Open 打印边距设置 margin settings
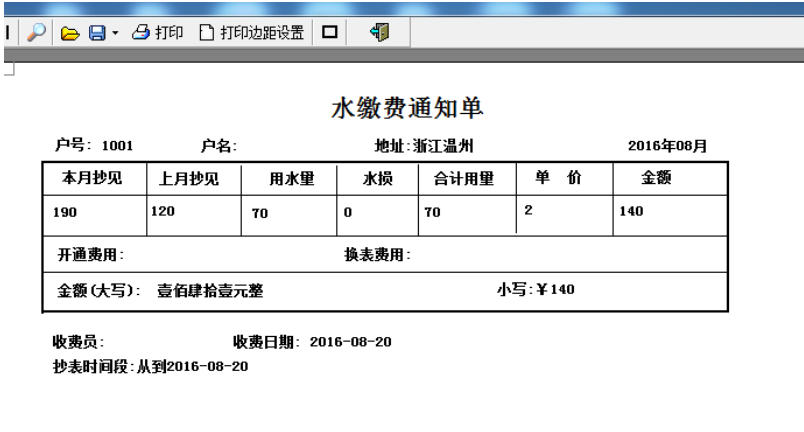Viewport: 804px width, 432px height. point(252,33)
